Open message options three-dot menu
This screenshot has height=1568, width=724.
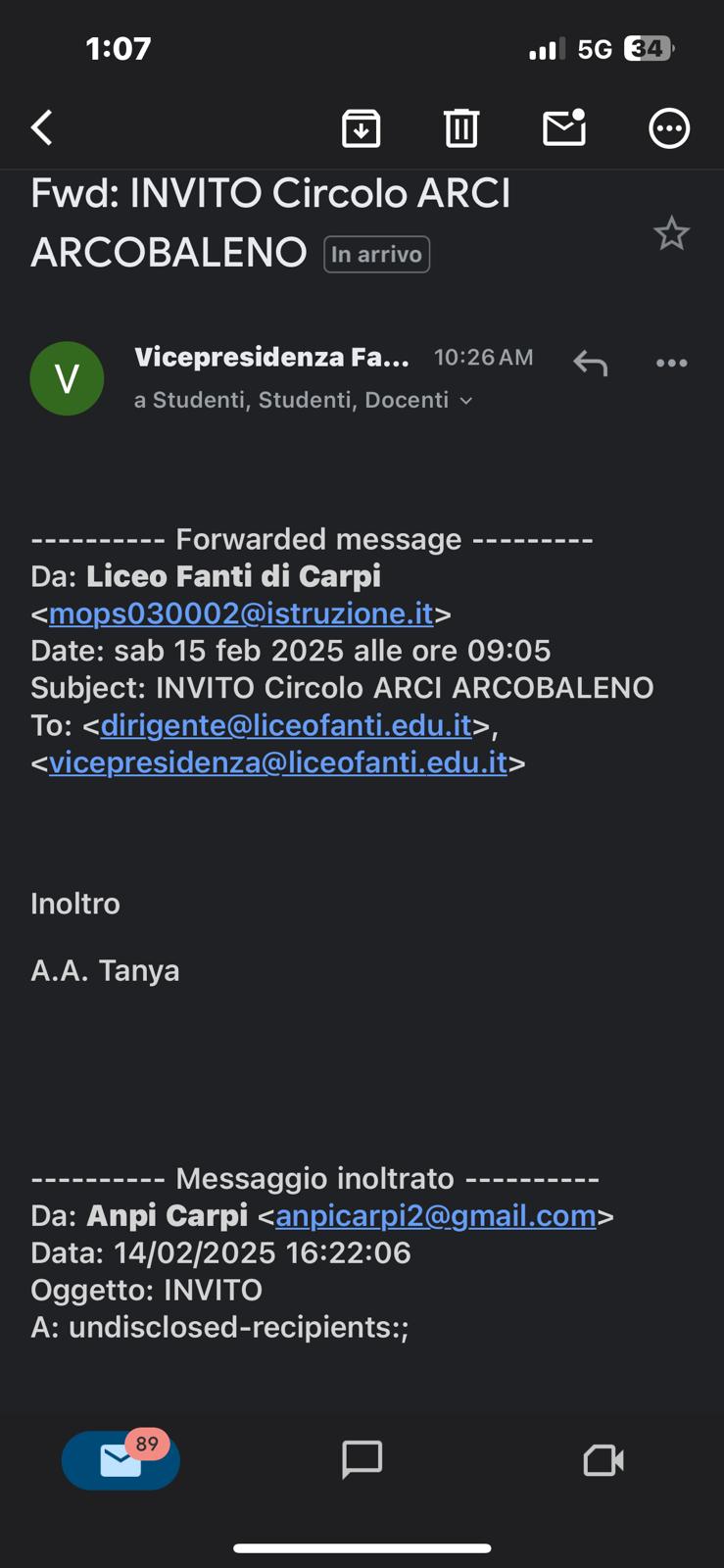click(x=671, y=363)
